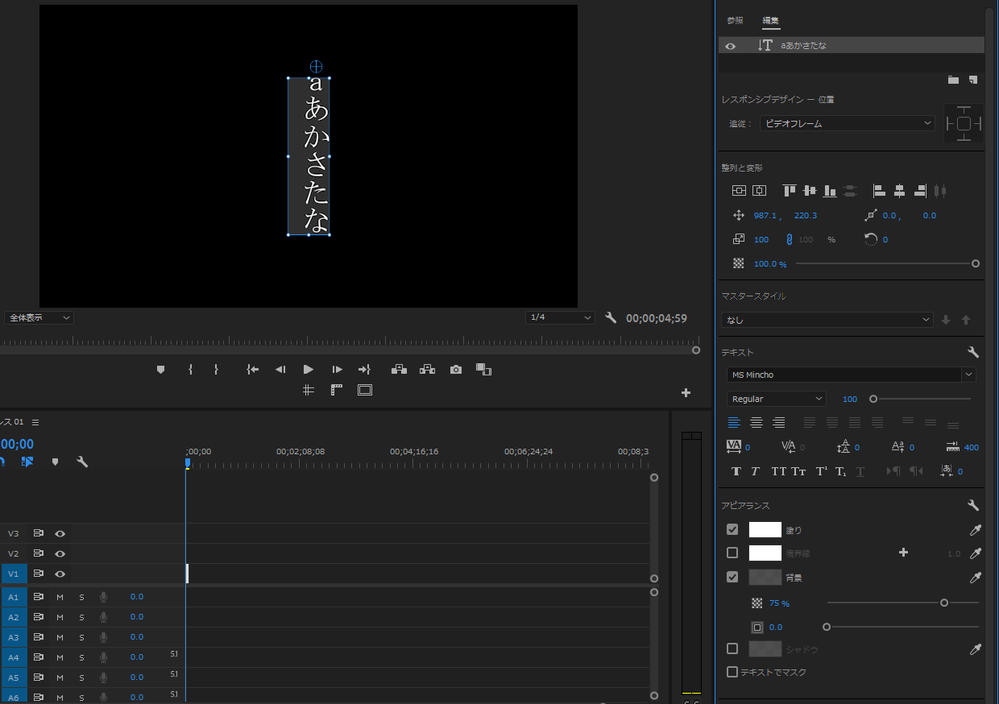Toggle the scale constrain link icon
The width and height of the screenshot is (999, 704).
click(789, 240)
